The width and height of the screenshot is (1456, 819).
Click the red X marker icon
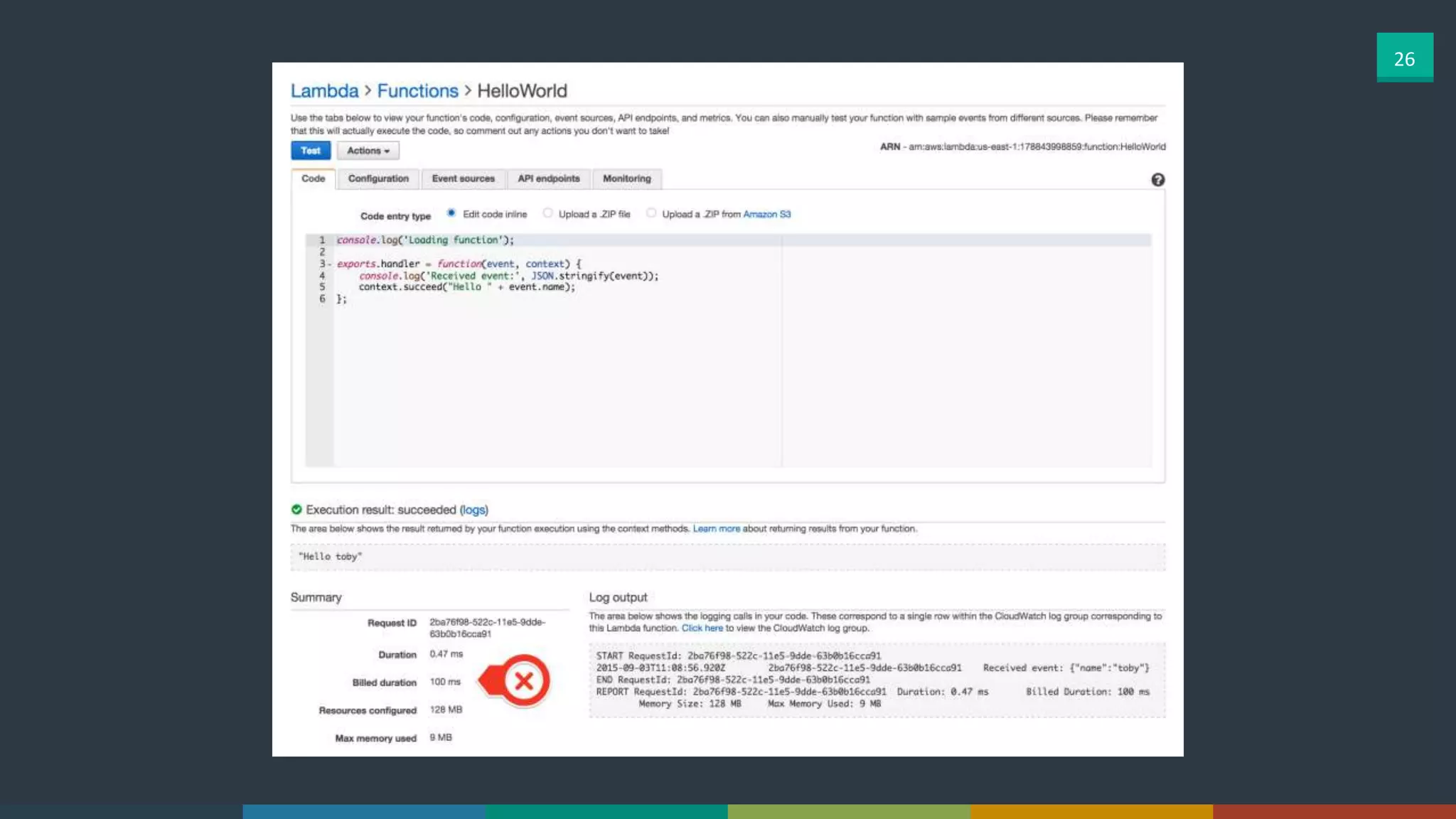pyautogui.click(x=524, y=681)
